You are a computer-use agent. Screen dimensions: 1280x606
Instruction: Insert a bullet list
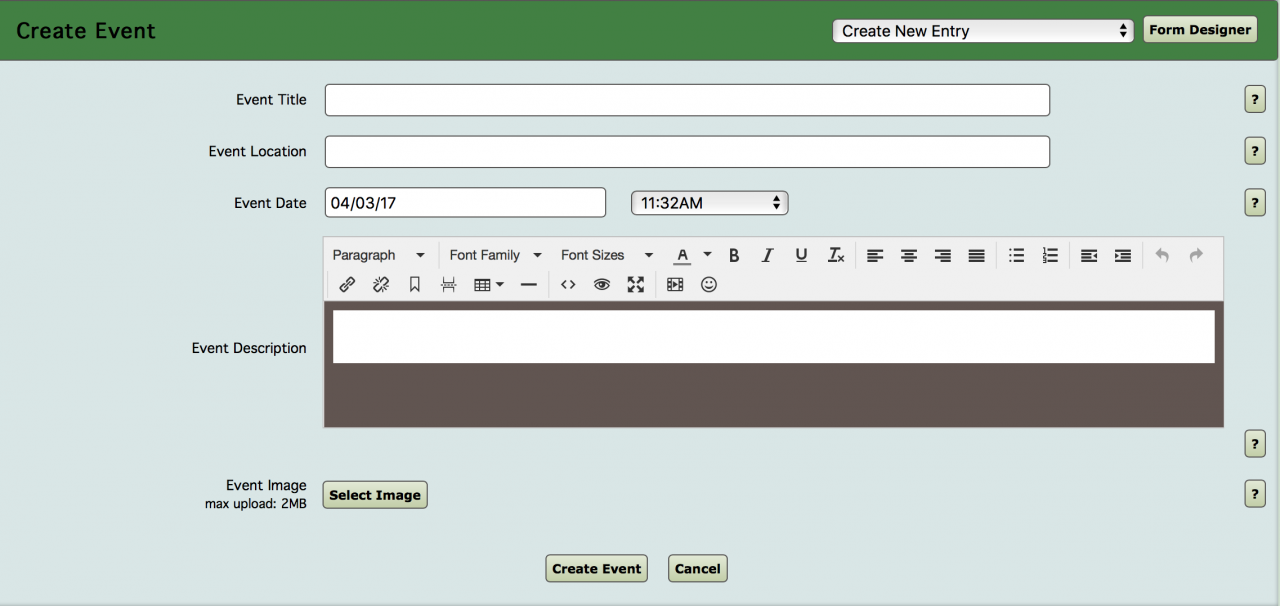pyautogui.click(x=1016, y=255)
